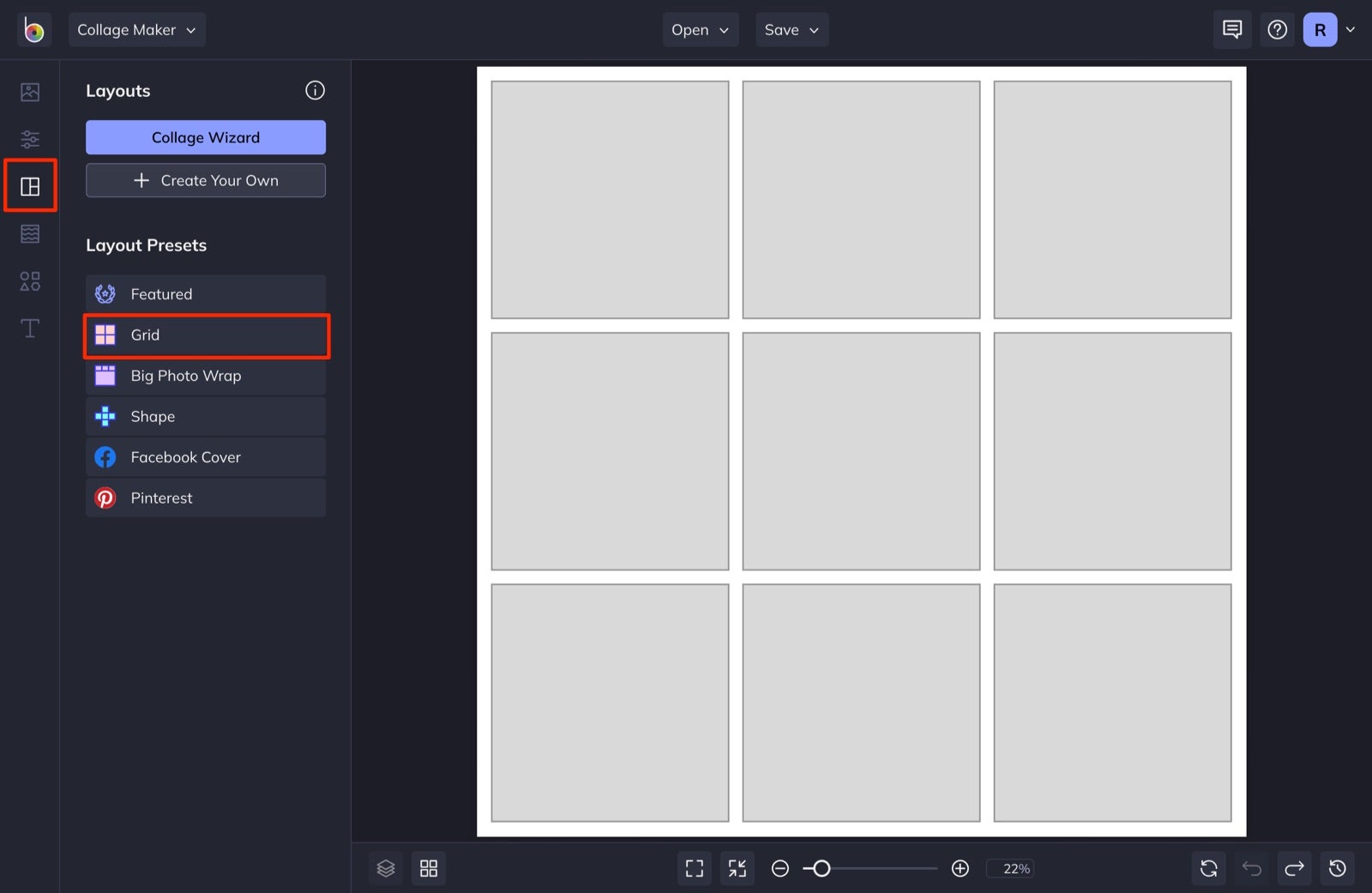Expand the account menu chevron
This screenshot has width=1372, height=893.
tap(1351, 29)
